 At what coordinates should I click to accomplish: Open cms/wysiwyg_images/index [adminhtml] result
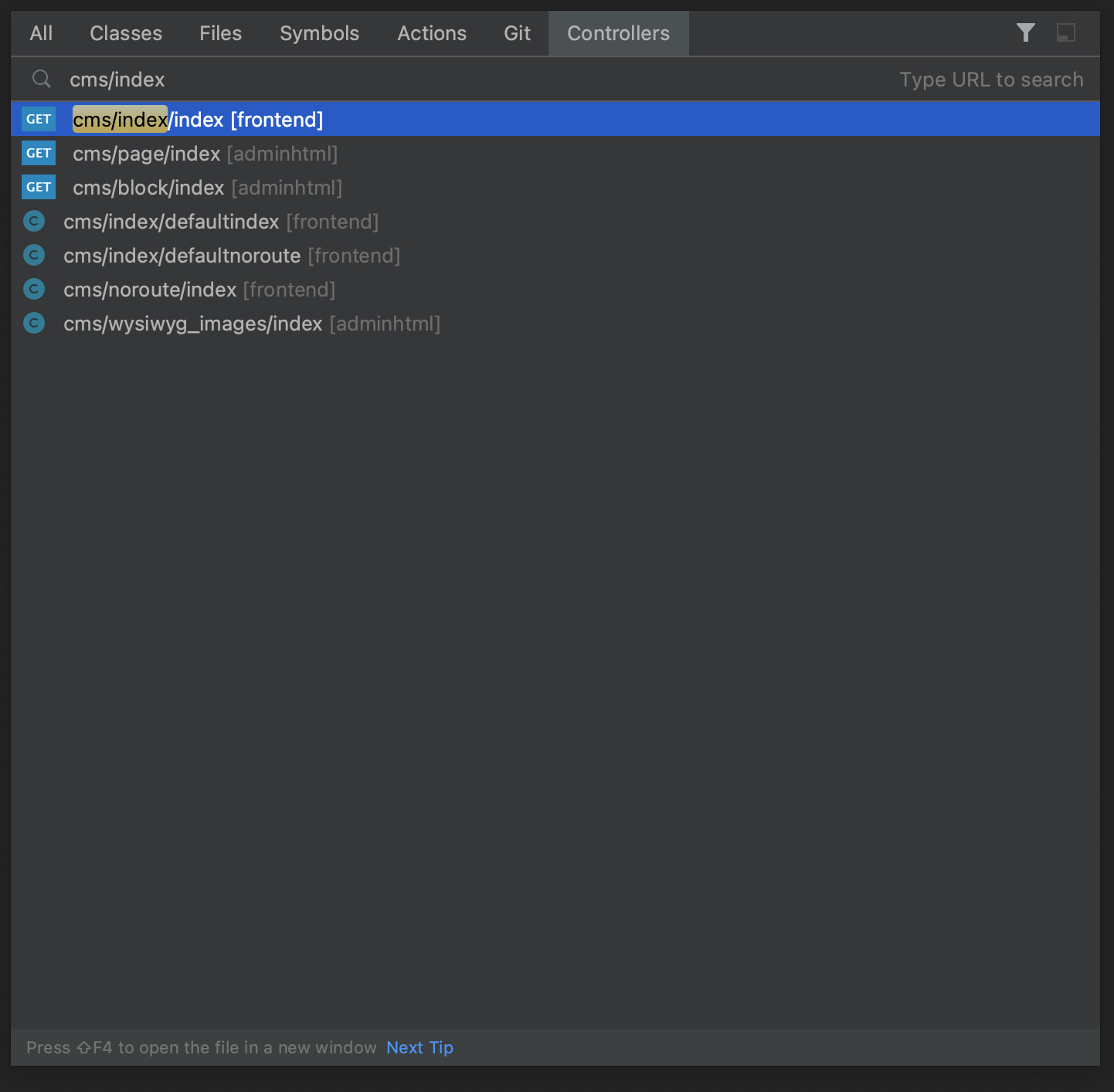[x=555, y=323]
